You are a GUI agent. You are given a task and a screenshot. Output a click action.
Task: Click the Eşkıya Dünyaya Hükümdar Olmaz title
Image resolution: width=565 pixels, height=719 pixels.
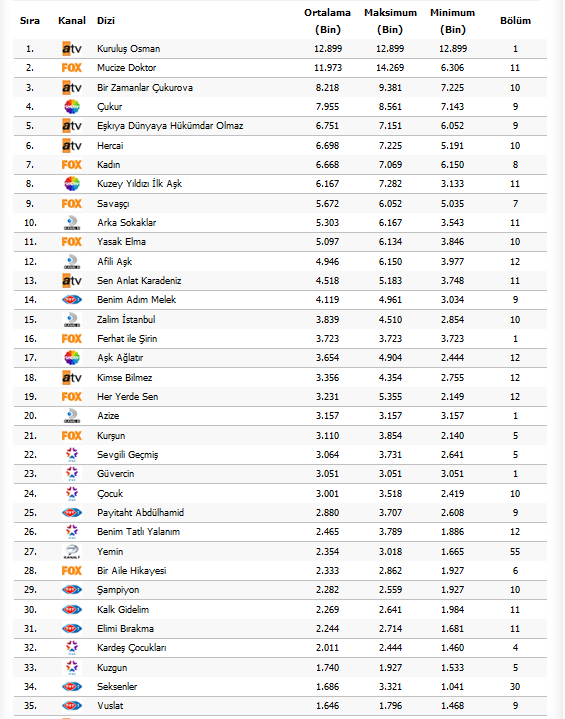[170, 126]
